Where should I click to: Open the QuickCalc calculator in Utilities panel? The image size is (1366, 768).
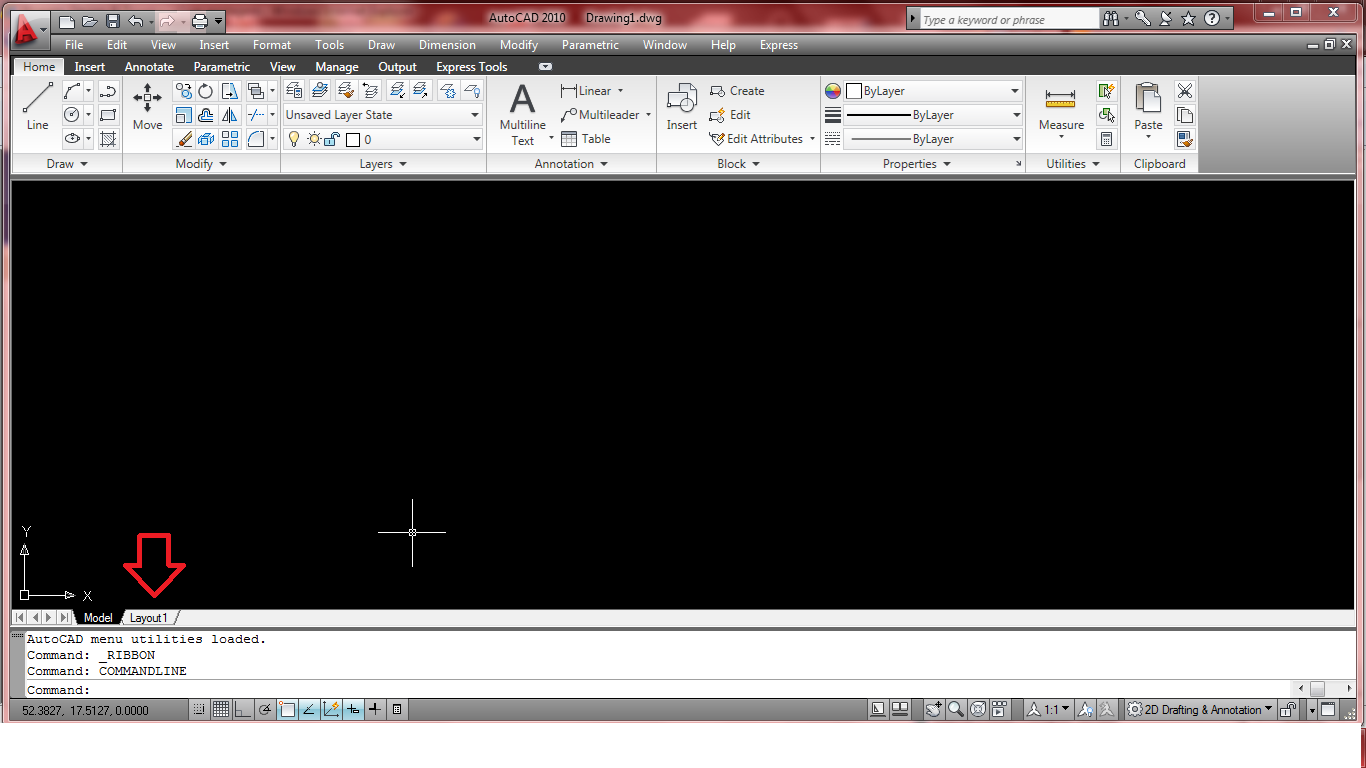point(1107,138)
